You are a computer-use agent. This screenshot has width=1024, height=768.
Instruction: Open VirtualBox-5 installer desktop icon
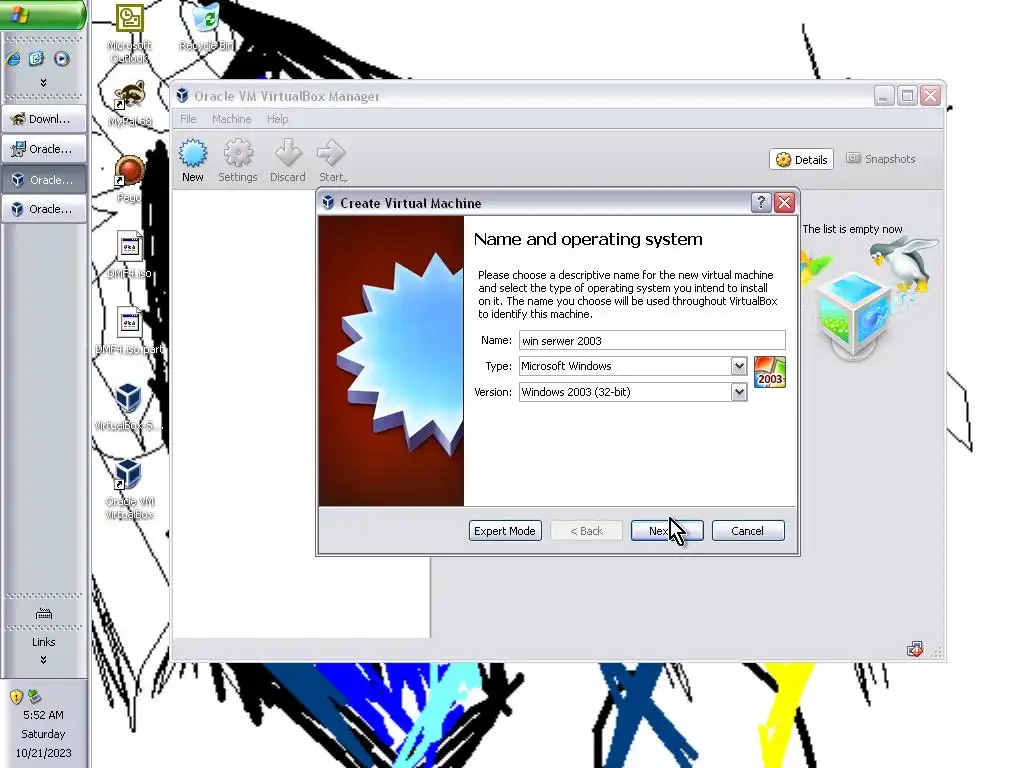(129, 407)
